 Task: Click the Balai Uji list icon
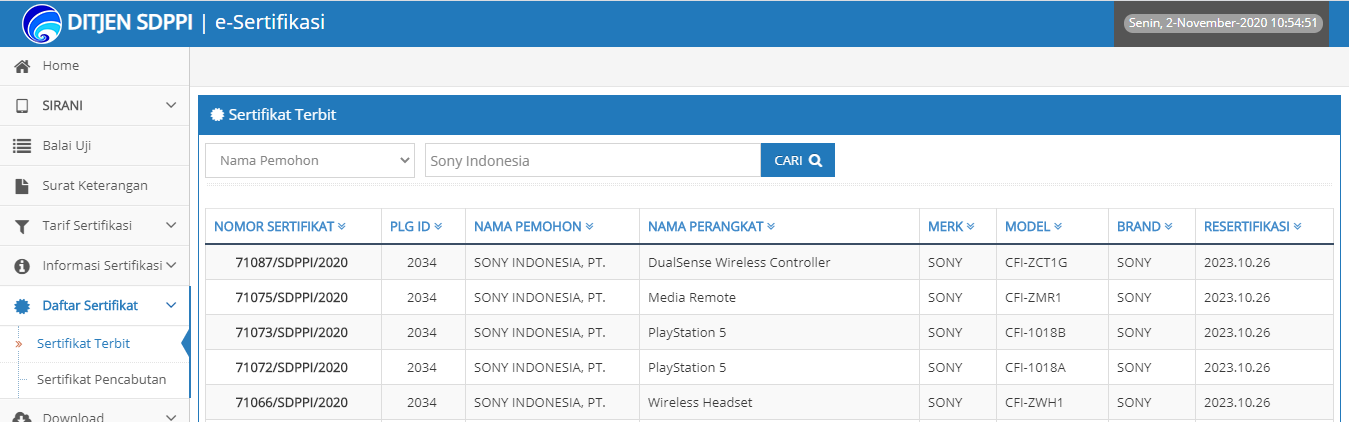(x=22, y=146)
